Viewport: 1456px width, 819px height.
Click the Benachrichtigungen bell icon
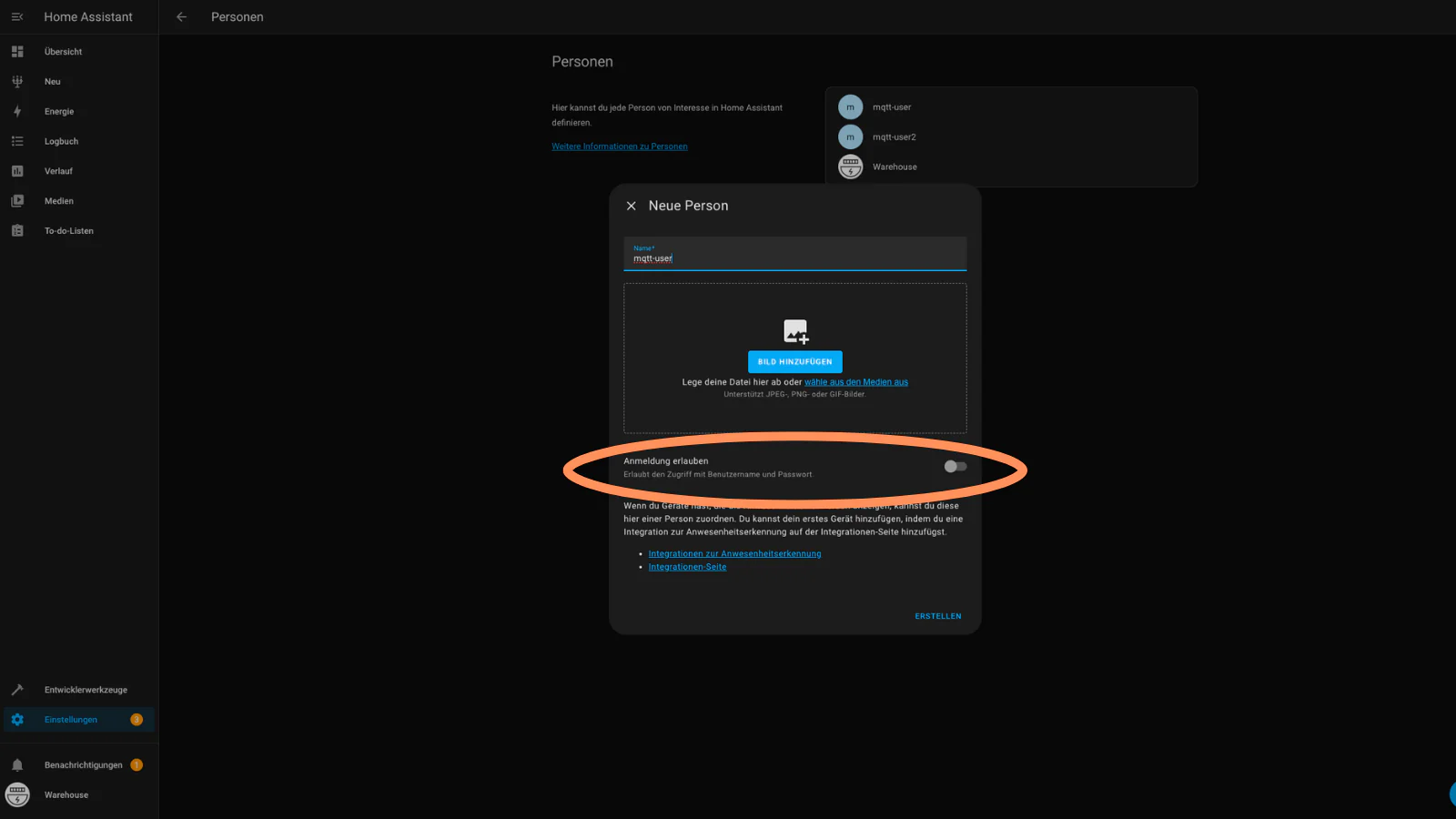(x=17, y=765)
